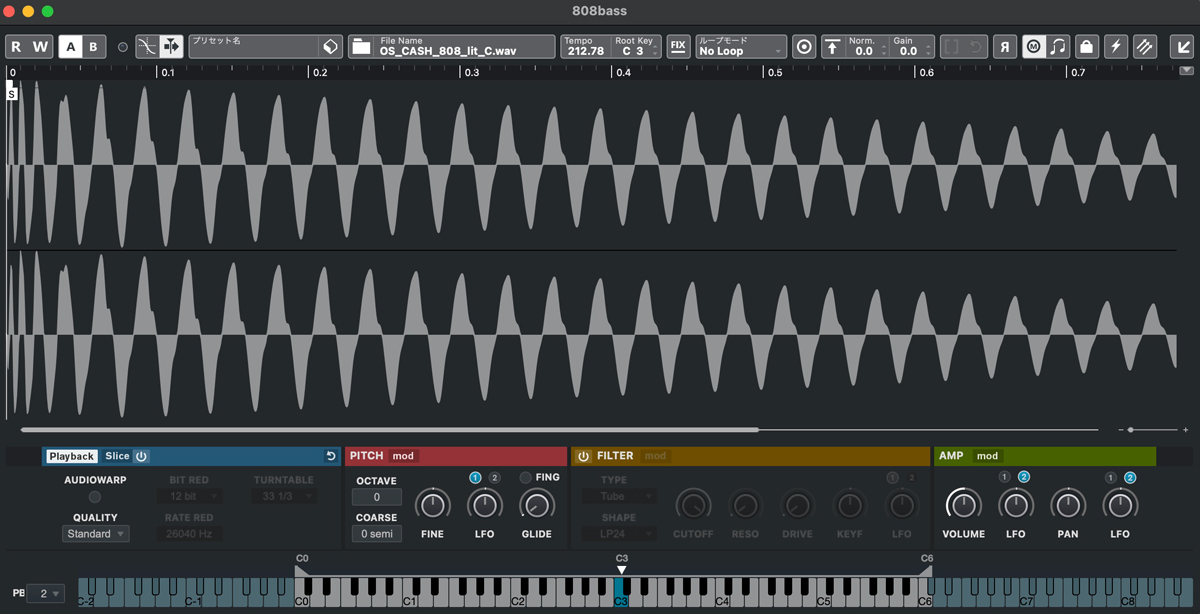Click the one-shot circle icon
The height and width of the screenshot is (614, 1200).
pos(803,47)
